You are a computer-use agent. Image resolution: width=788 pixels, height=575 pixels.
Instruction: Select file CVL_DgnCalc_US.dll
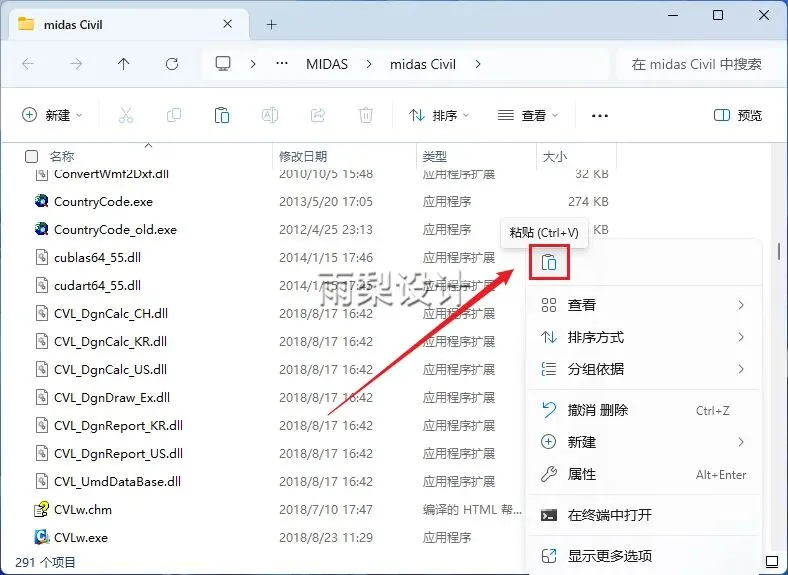111,369
